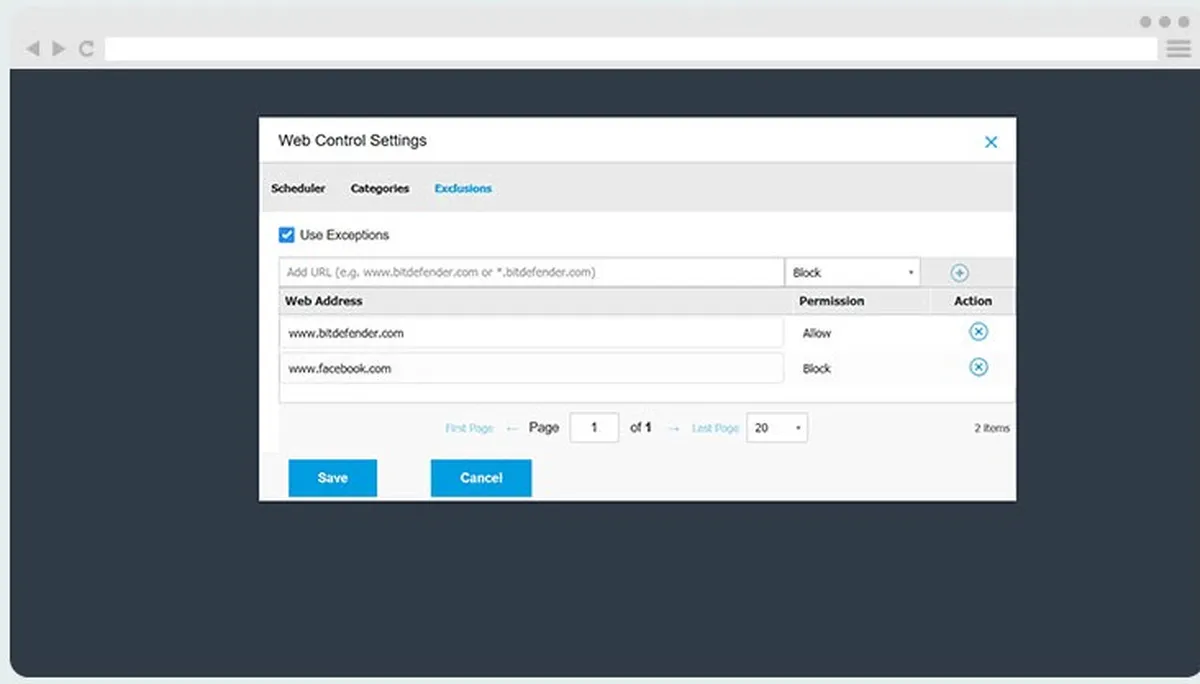This screenshot has width=1200, height=684.
Task: Remove www.facebook.com exception with its X icon
Action: coord(978,367)
